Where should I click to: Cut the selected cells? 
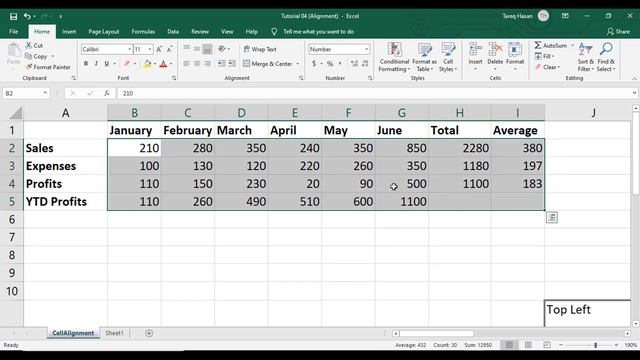coord(34,45)
